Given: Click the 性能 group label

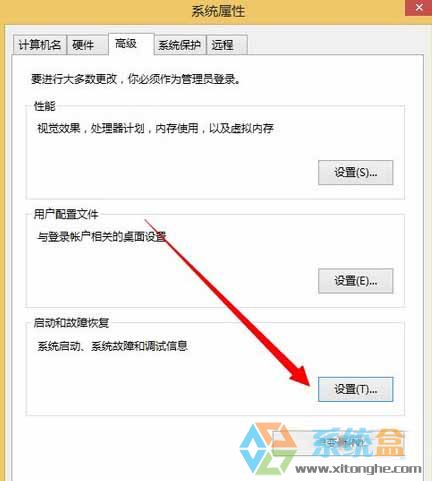Looking at the screenshot, I should [45, 106].
